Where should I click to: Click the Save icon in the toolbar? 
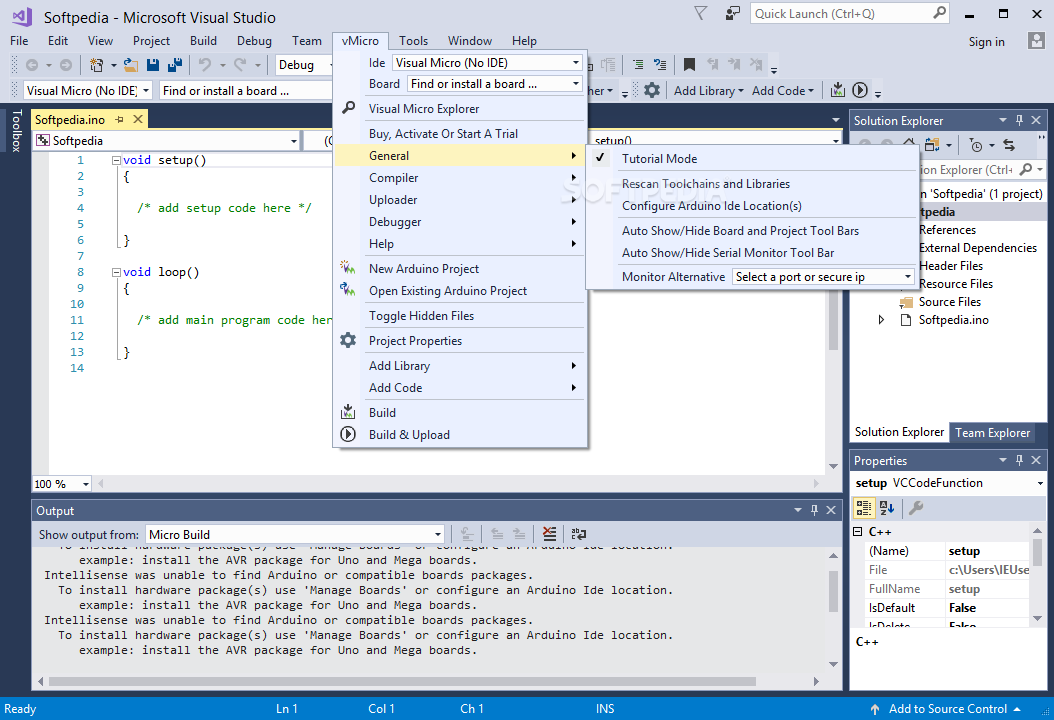pyautogui.click(x=153, y=65)
